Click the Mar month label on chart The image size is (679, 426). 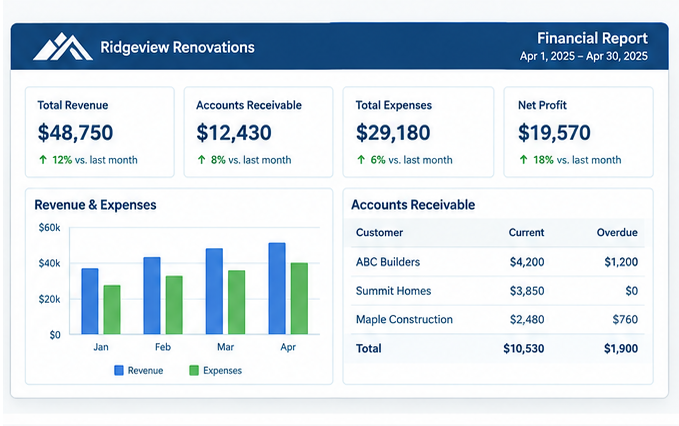tap(226, 347)
